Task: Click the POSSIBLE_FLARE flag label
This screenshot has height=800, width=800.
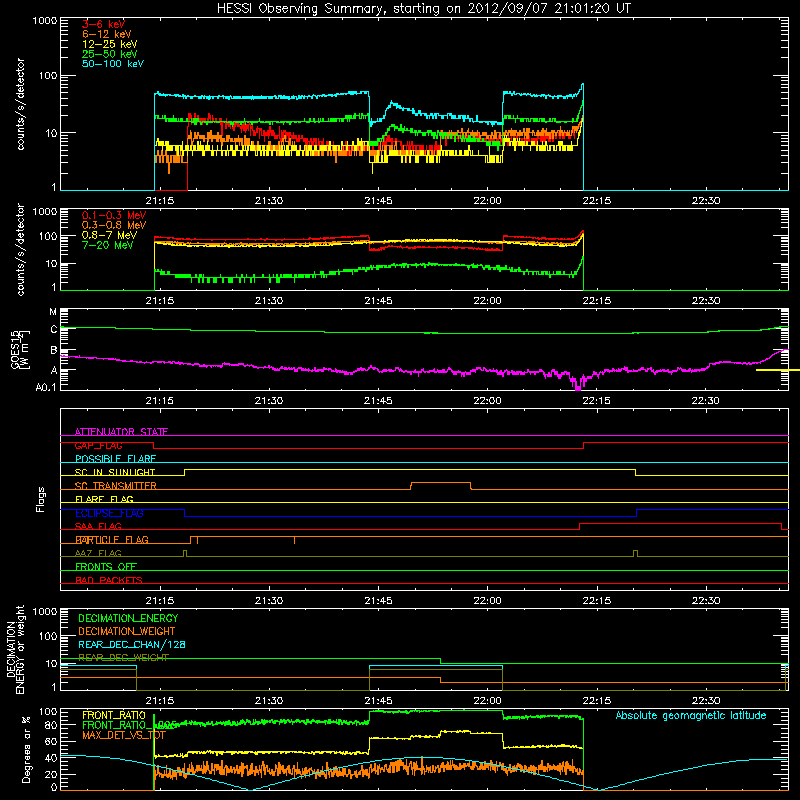Action: pos(115,459)
